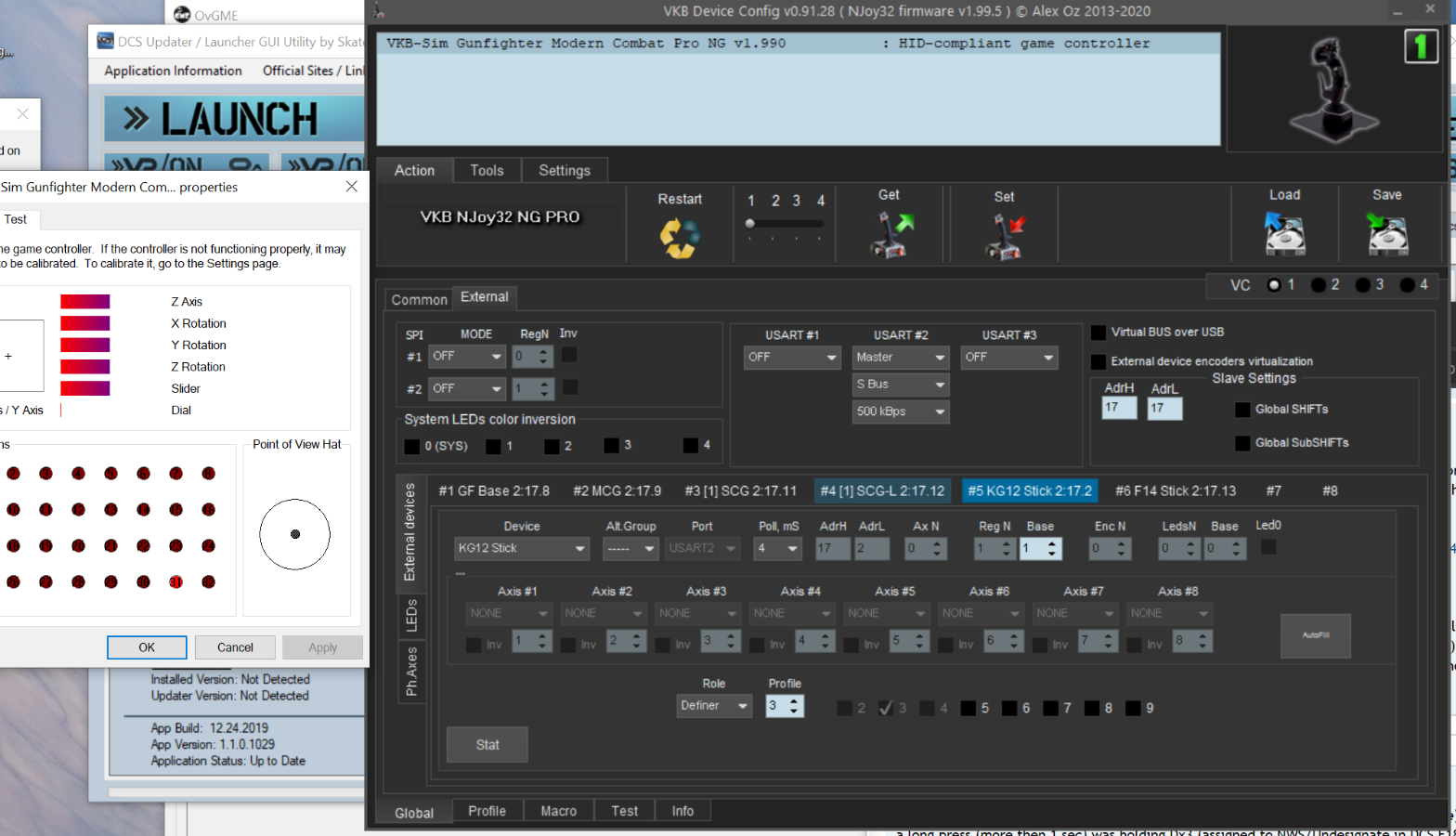Select the #4 [1] SCG-L 2:17.12 device tab
The width and height of the screenshot is (1456, 836).
pyautogui.click(x=882, y=490)
